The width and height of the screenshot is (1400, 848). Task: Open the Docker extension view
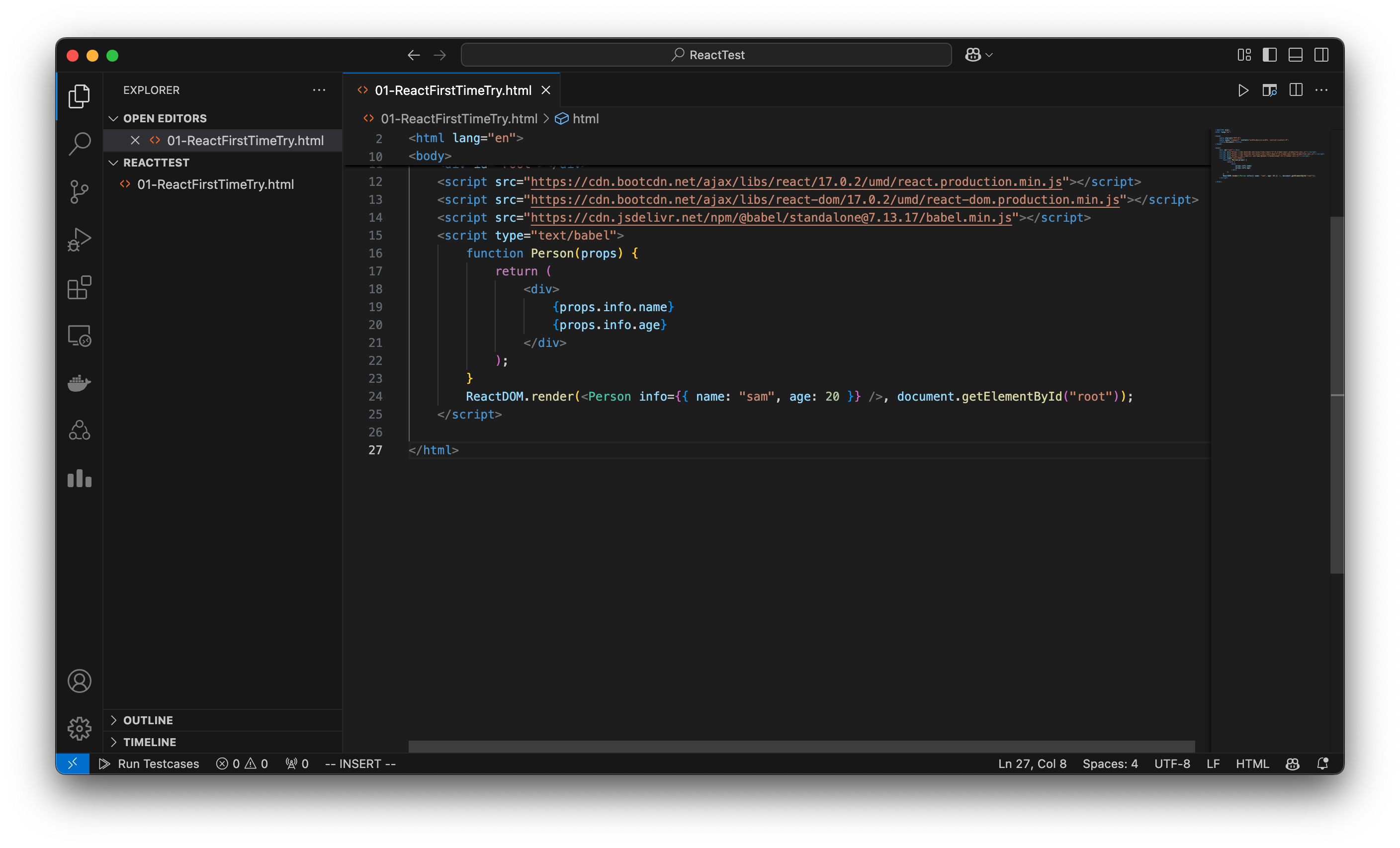[x=79, y=383]
